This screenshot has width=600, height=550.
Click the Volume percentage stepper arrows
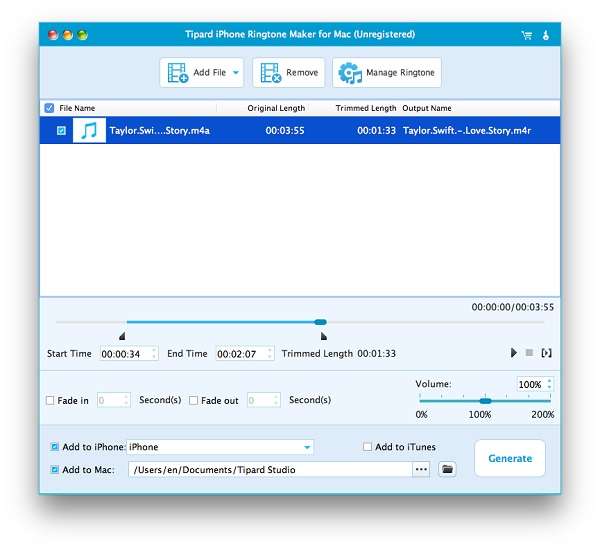click(549, 384)
